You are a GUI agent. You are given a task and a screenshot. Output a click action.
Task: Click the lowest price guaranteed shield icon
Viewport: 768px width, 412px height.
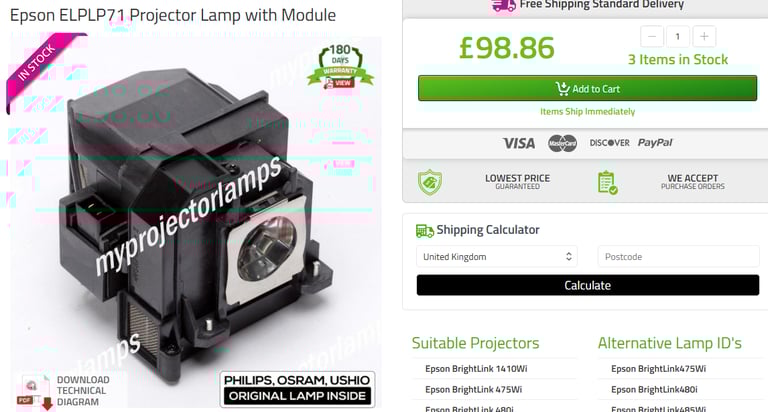[430, 182]
